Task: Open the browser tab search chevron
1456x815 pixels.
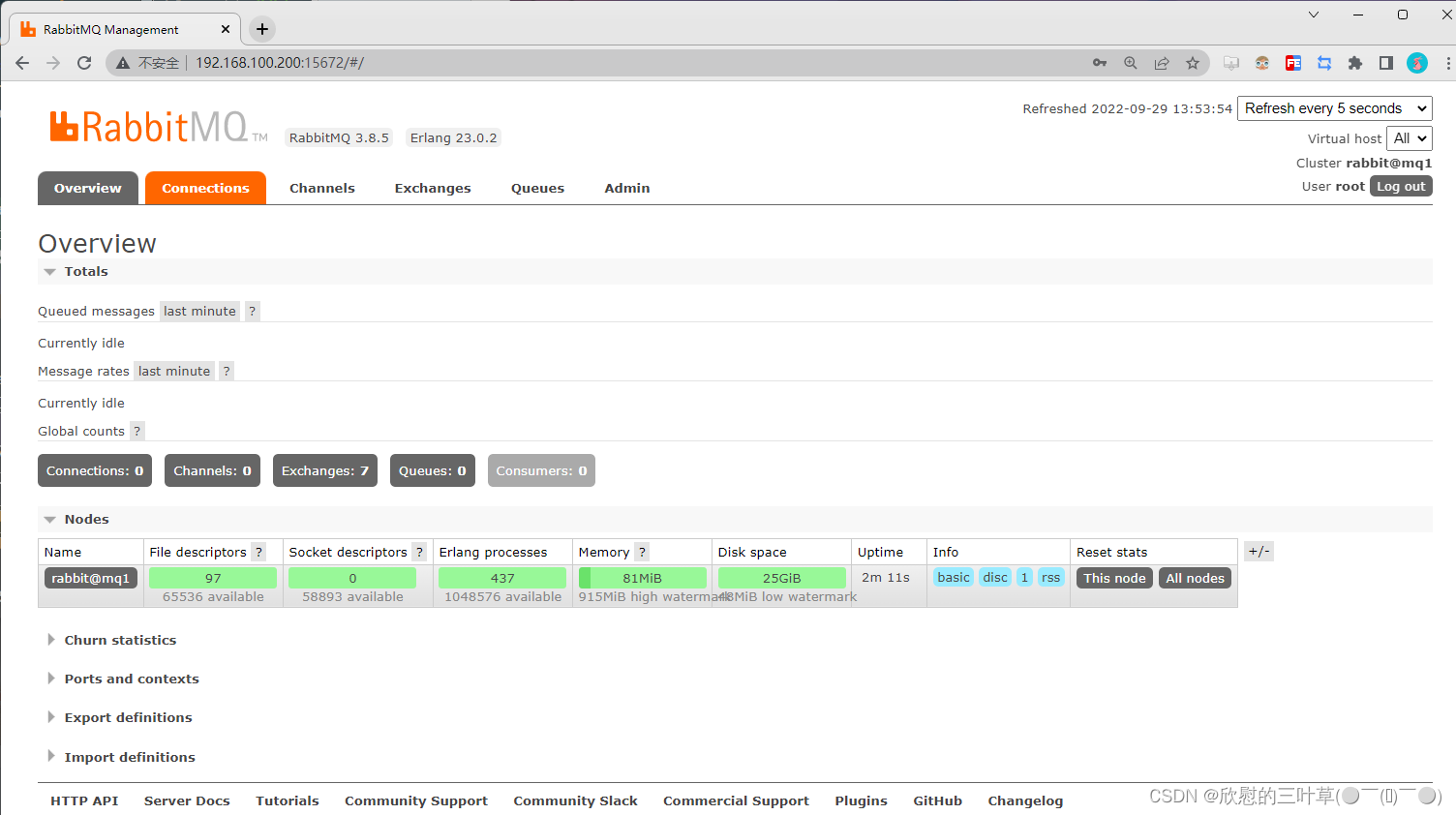Action: click(x=1314, y=15)
